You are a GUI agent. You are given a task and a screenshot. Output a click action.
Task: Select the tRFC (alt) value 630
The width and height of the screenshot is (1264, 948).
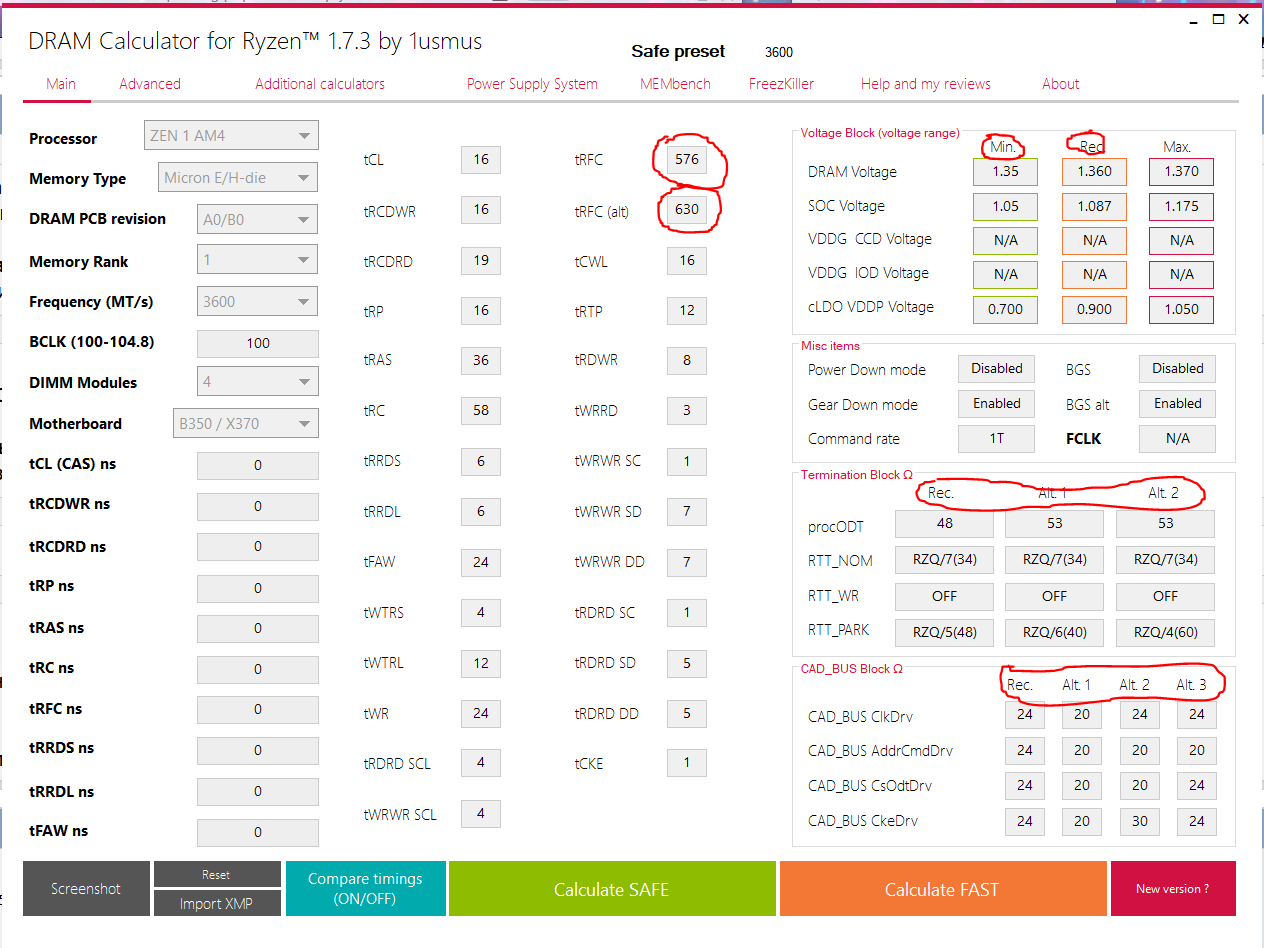click(x=687, y=210)
